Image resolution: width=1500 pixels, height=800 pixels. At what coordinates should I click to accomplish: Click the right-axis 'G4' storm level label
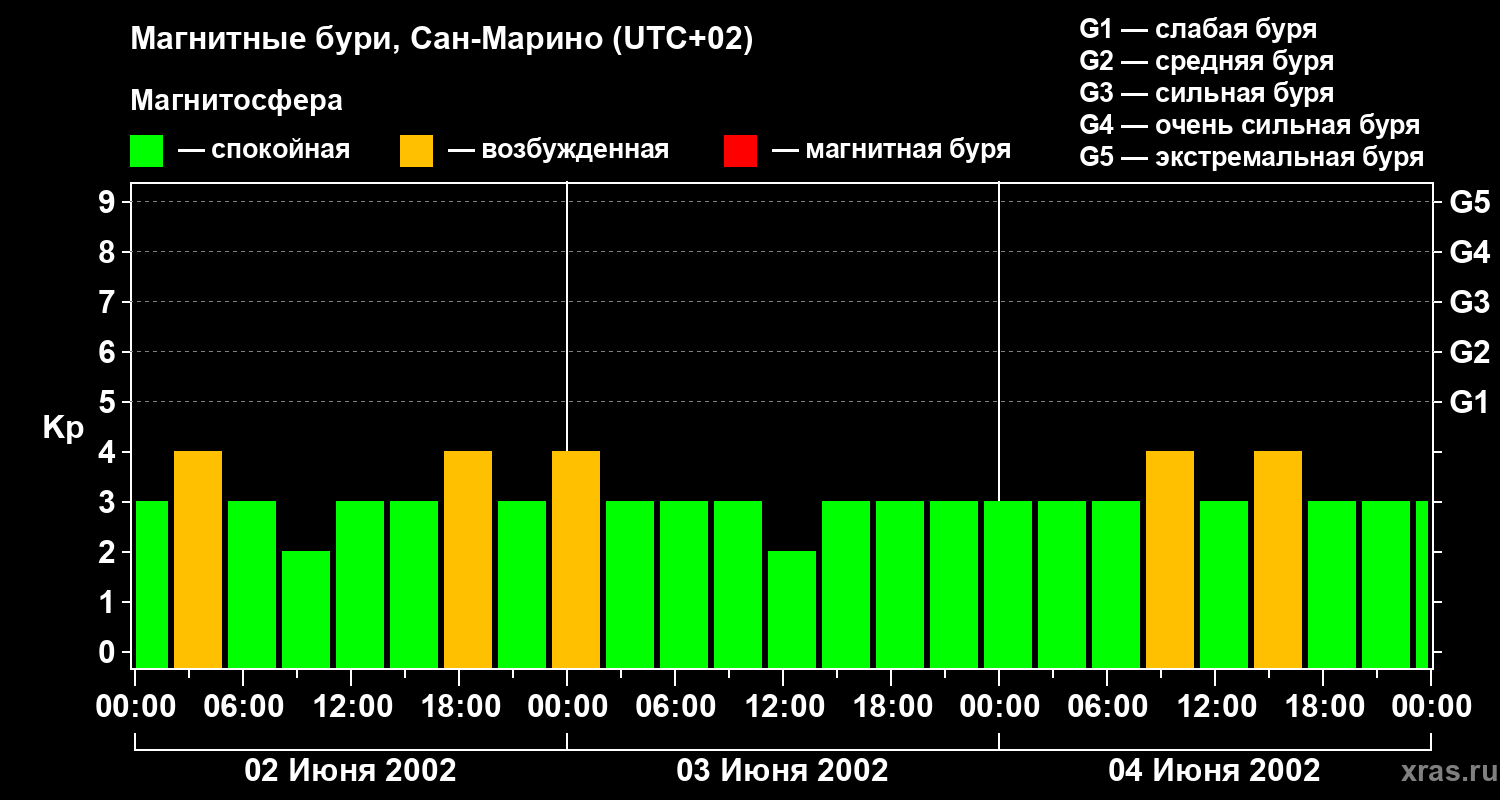[1470, 252]
